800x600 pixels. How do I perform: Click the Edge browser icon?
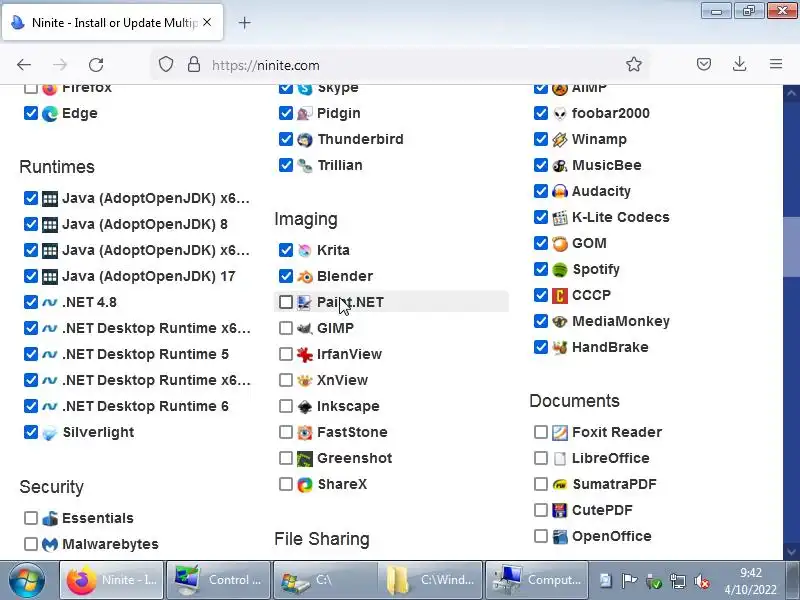click(x=49, y=113)
